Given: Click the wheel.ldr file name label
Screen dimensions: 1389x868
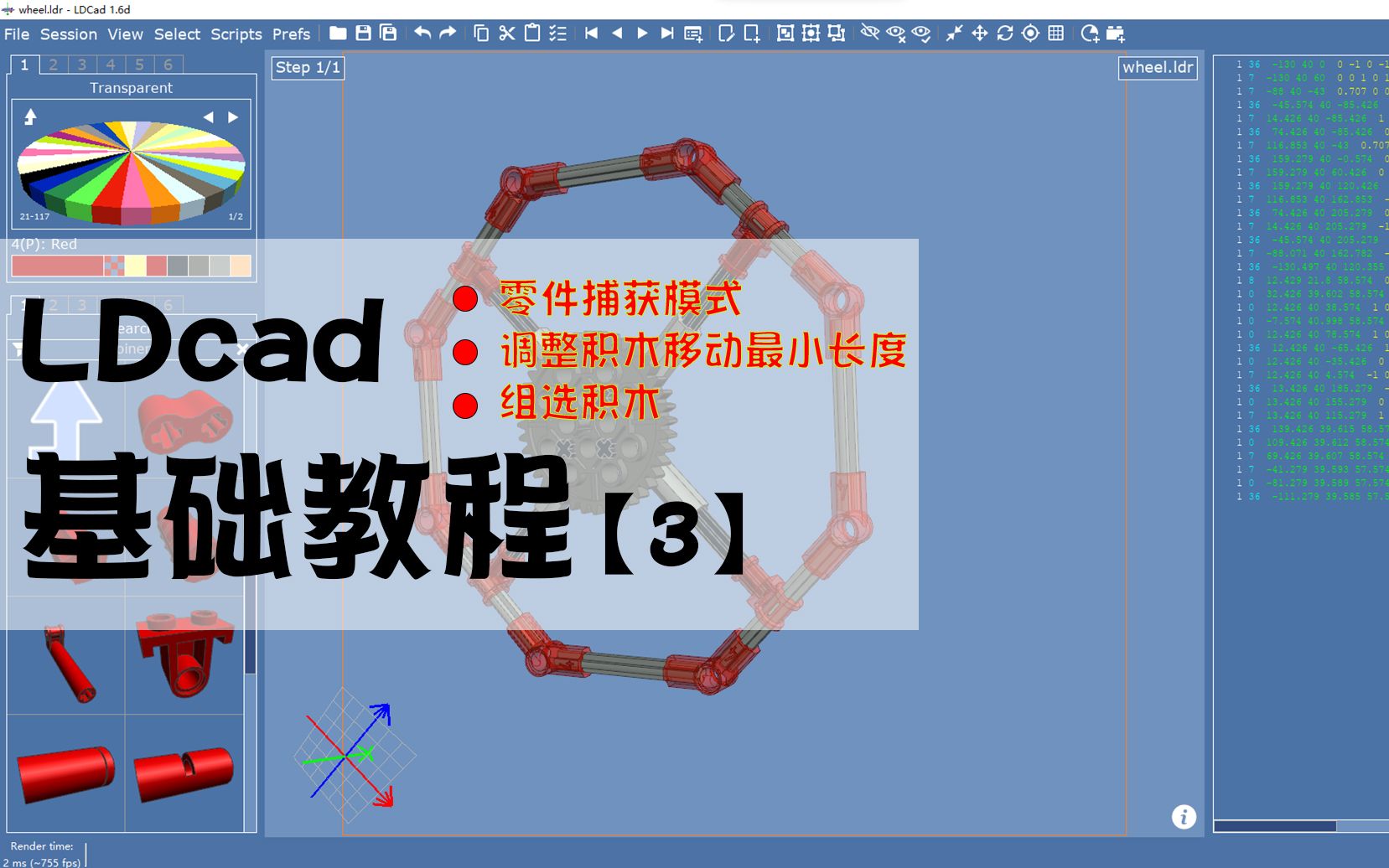Looking at the screenshot, I should coord(1158,68).
